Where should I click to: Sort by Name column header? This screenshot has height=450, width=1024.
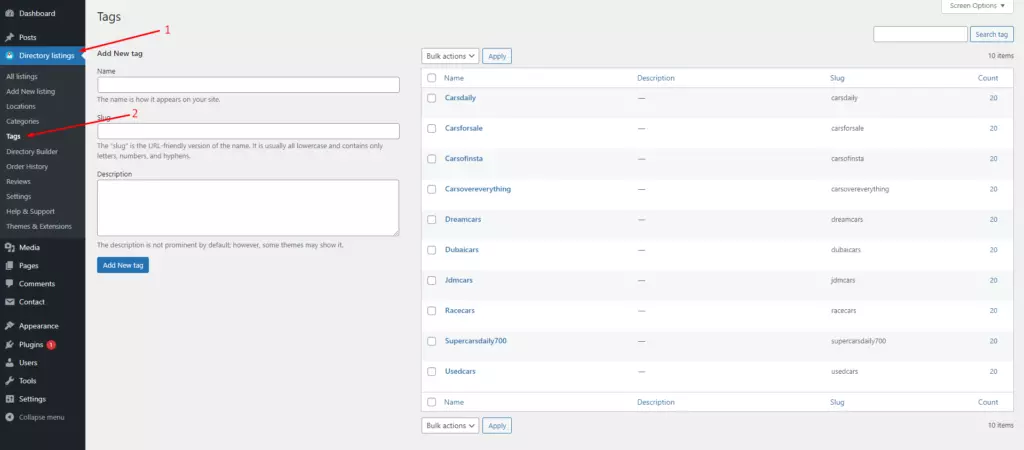454,78
